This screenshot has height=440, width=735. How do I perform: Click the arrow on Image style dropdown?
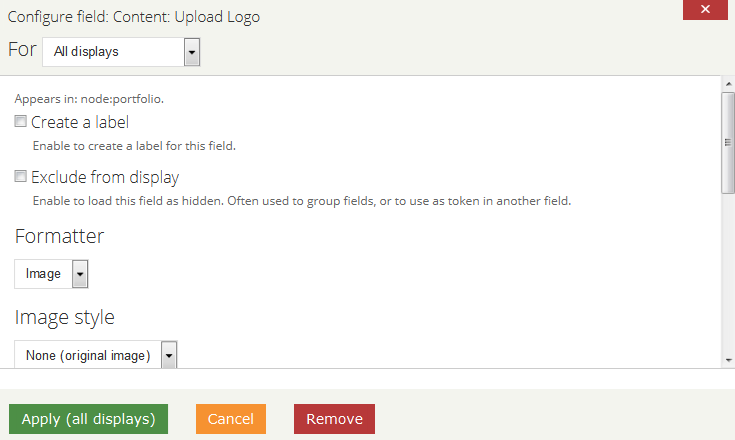coord(169,356)
